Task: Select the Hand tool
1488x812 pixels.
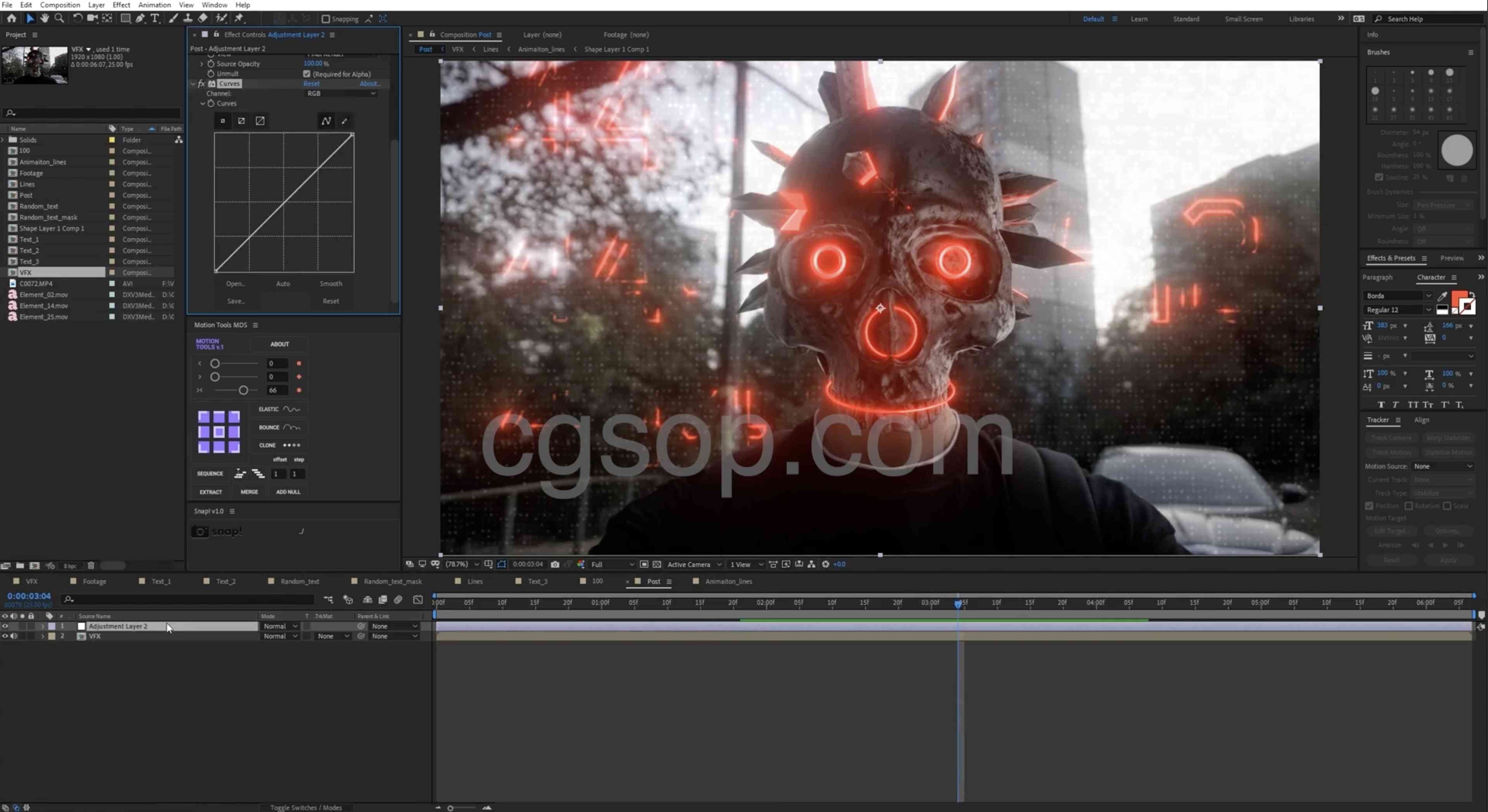Action: tap(45, 19)
